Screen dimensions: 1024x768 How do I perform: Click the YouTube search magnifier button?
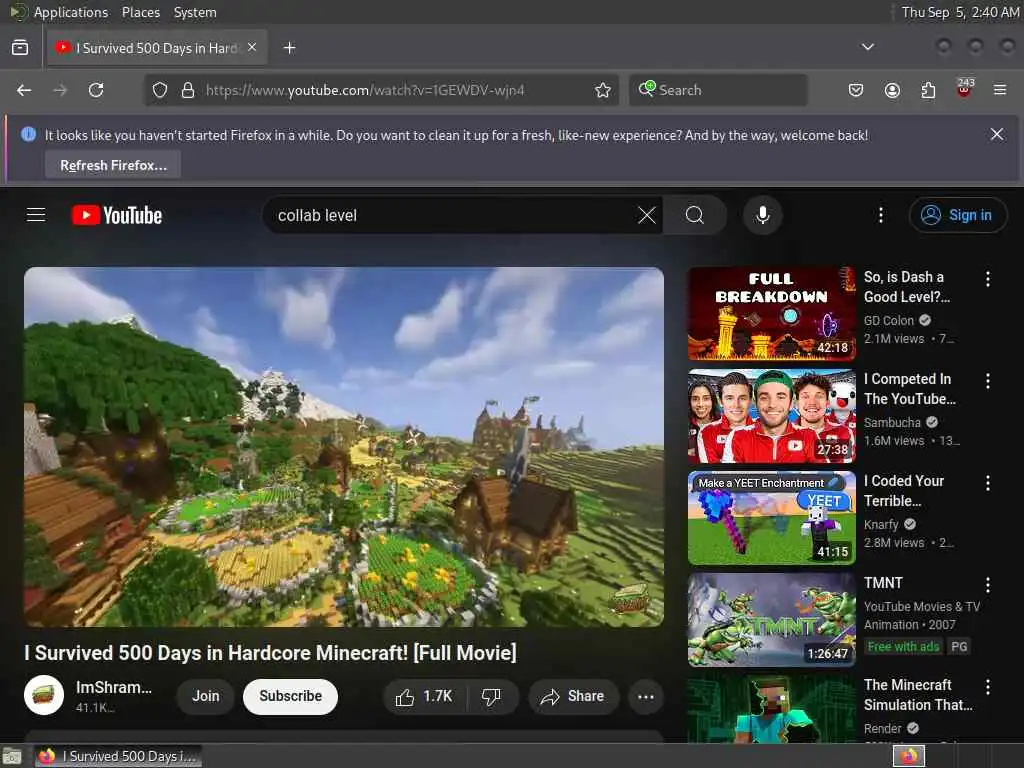[695, 215]
